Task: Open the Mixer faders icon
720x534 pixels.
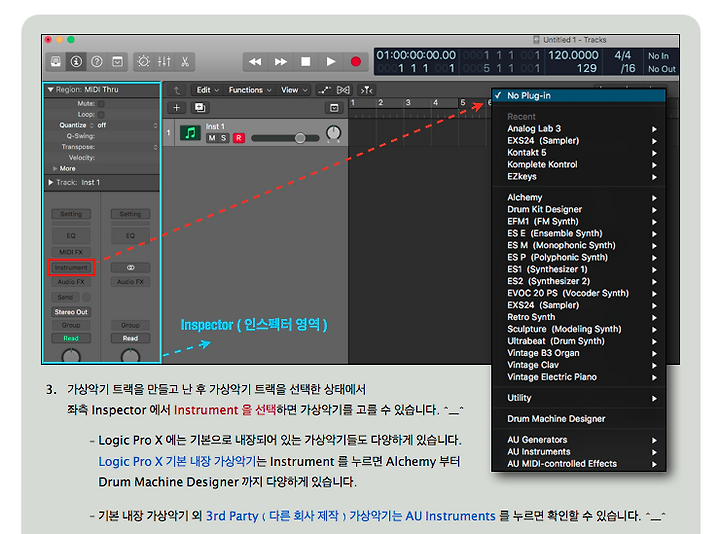Action: click(x=164, y=62)
